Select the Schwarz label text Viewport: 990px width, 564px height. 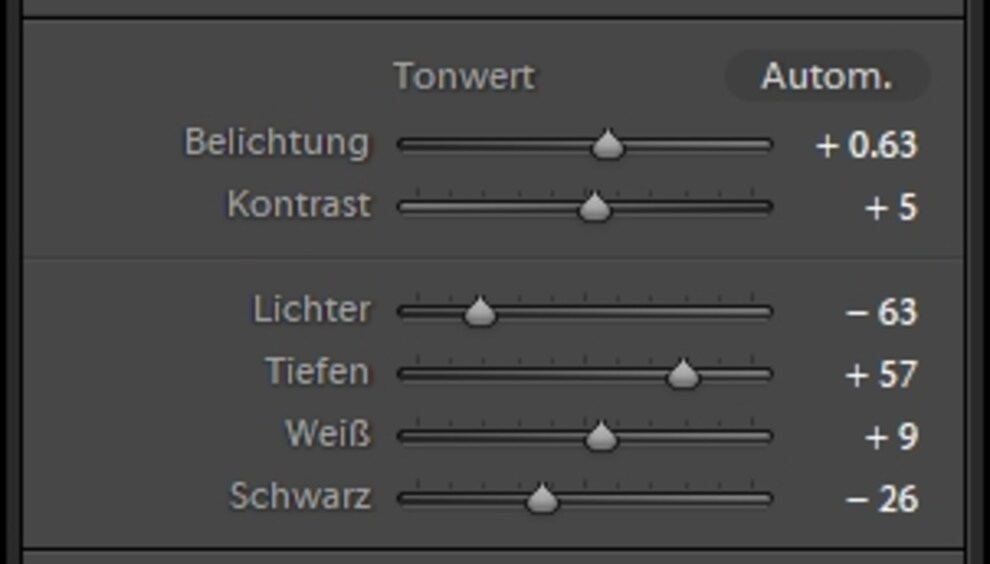300,496
